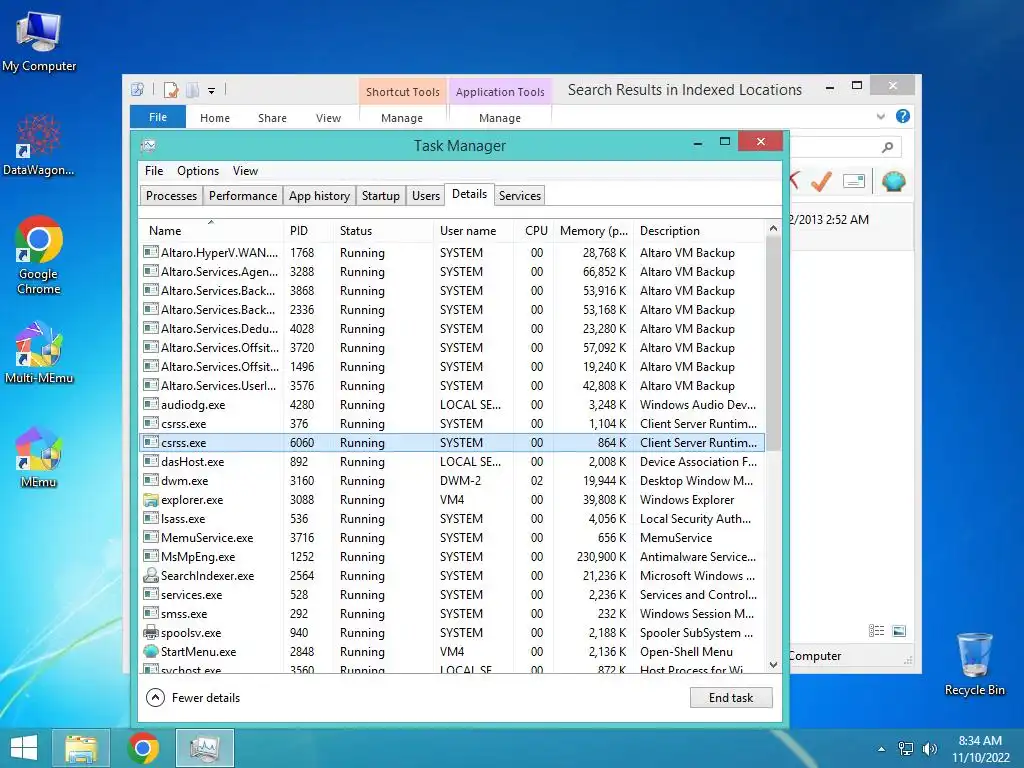Select the SearchIndexer.exe process row
The width and height of the screenshot is (1024, 768).
pyautogui.click(x=452, y=575)
